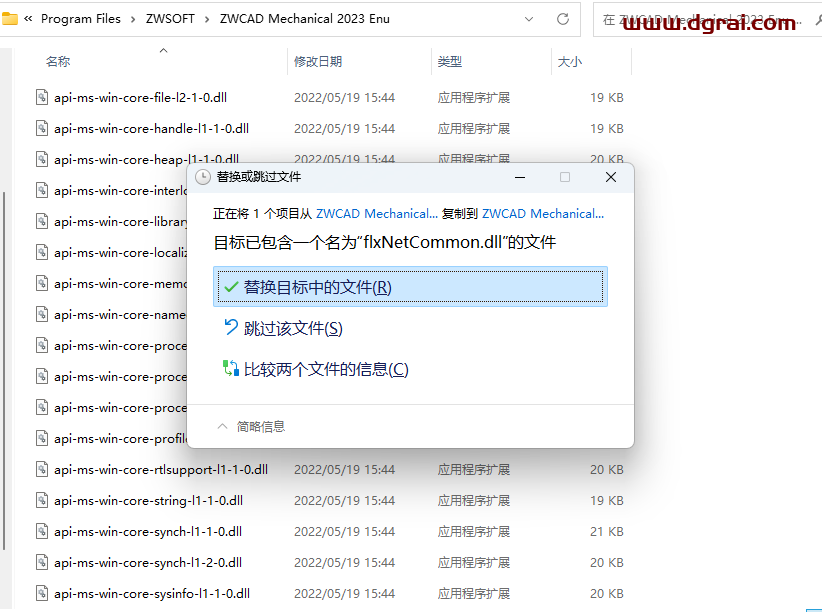Viewport: 822px width, 612px height.
Task: Click file icon of api-ms-win-core-heap-l1-1-0.dll
Action: (42, 159)
